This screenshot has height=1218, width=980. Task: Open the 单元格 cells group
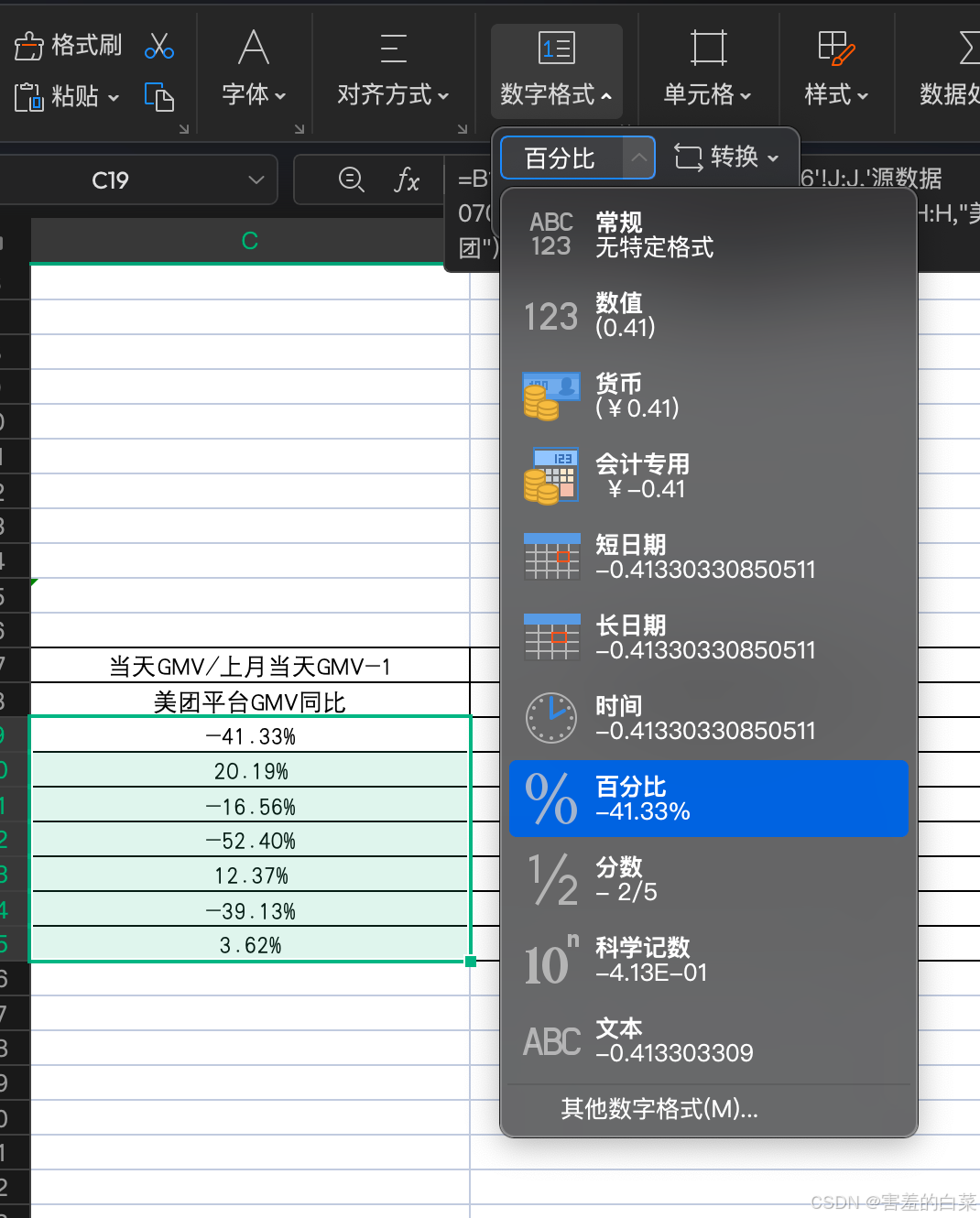tap(708, 71)
